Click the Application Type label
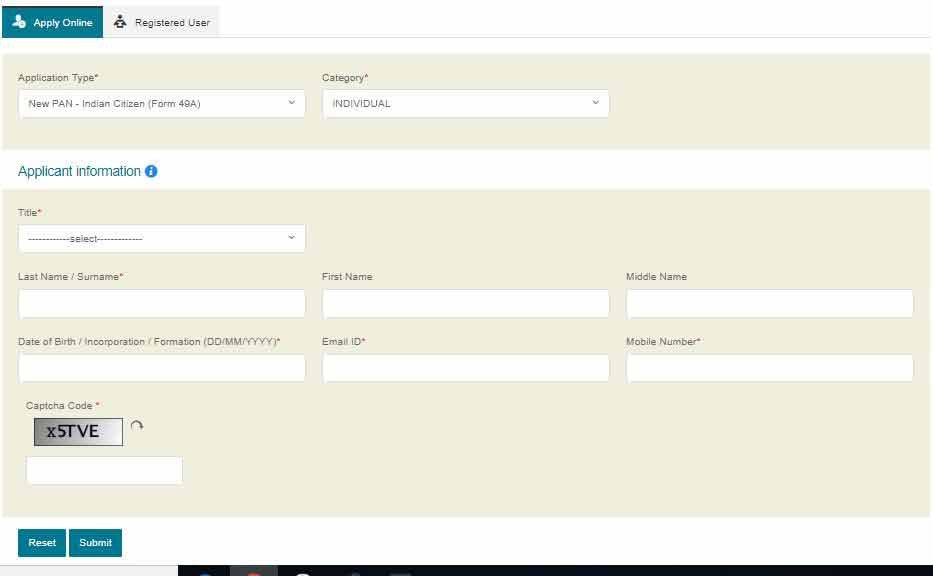The width and height of the screenshot is (933, 576). coord(58,78)
